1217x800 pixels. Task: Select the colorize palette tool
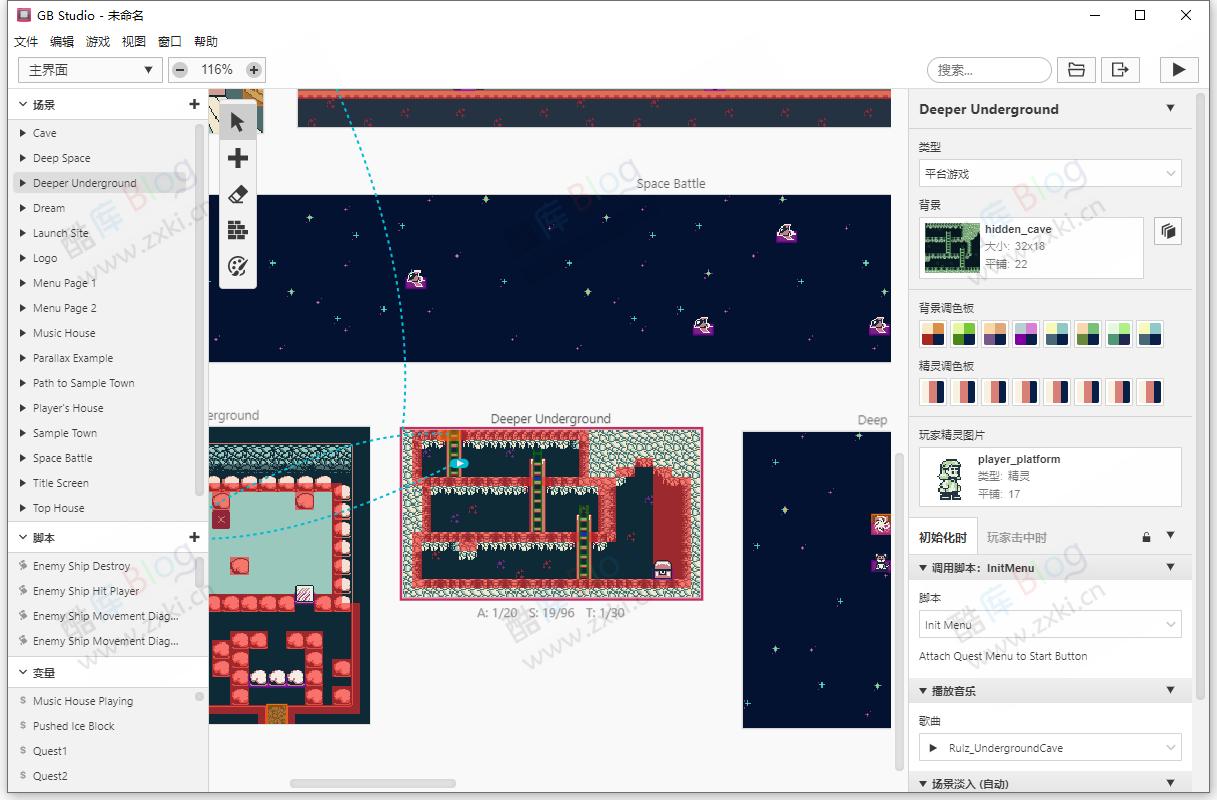pos(237,266)
